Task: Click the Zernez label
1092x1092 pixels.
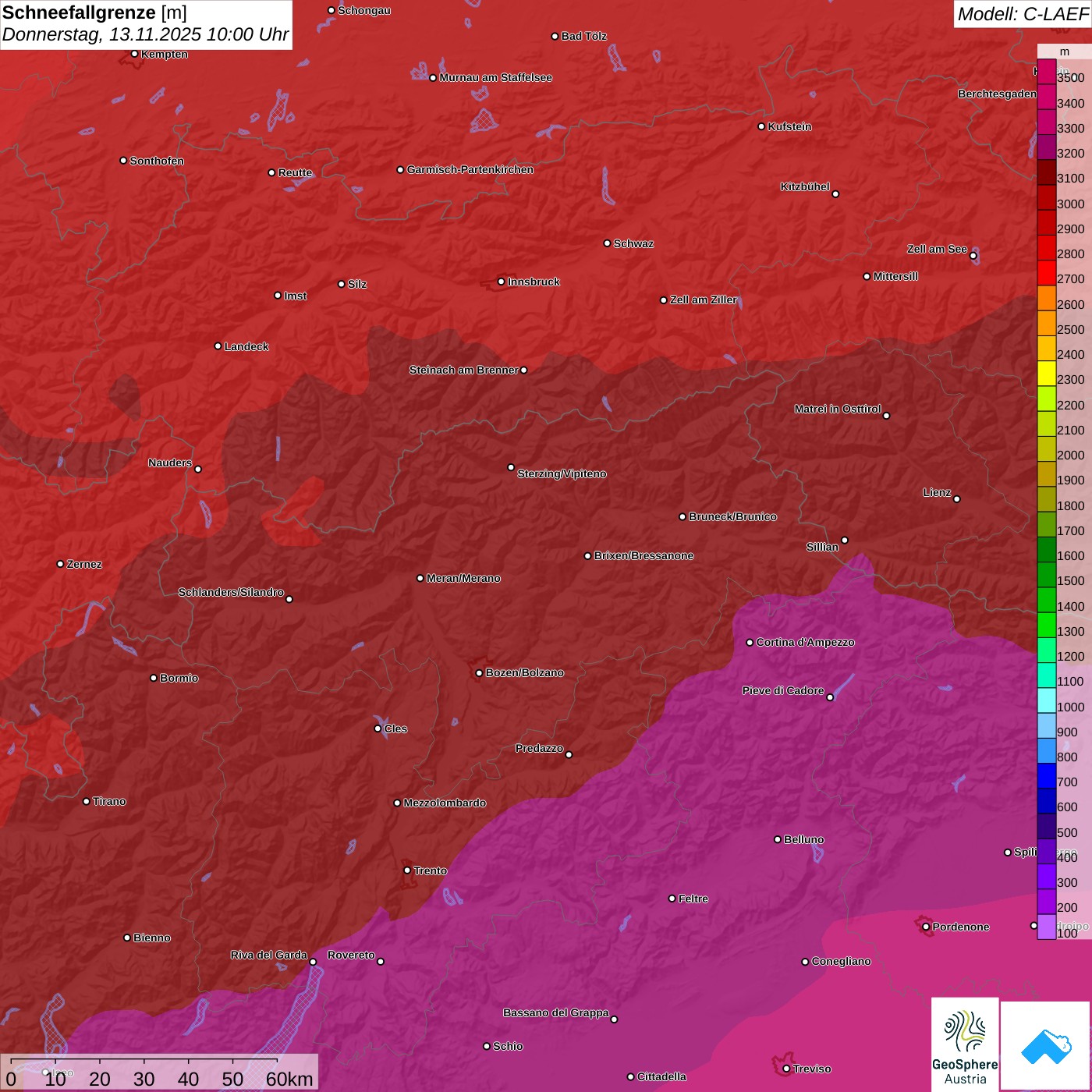Action: (85, 564)
